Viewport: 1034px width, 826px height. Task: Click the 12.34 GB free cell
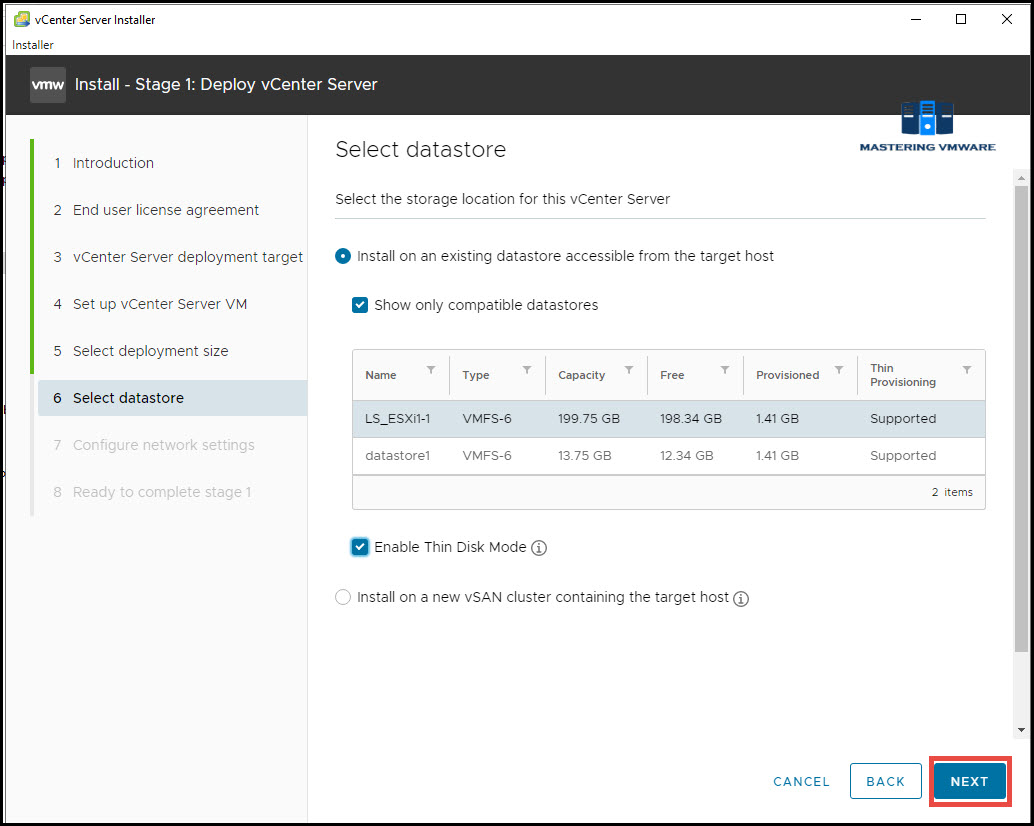tap(686, 456)
